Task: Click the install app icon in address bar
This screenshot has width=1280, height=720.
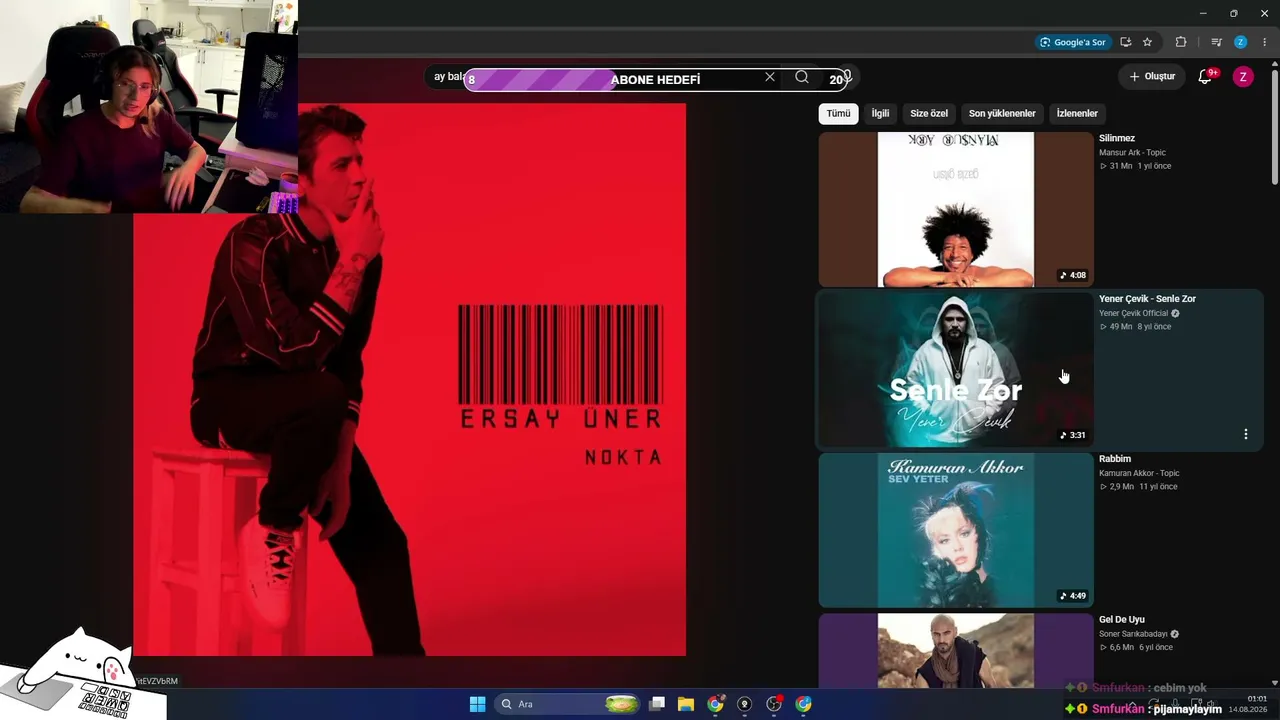Action: click(x=1126, y=42)
